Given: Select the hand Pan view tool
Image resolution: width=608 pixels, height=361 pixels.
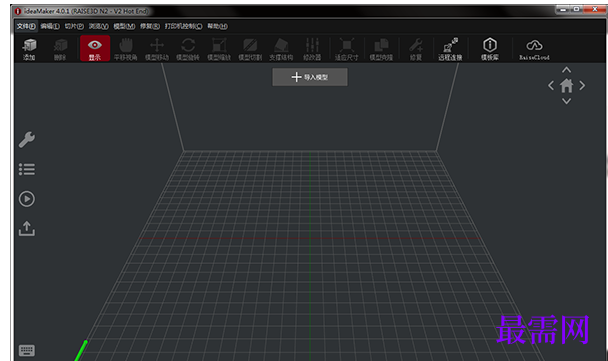Looking at the screenshot, I should pos(126,49).
